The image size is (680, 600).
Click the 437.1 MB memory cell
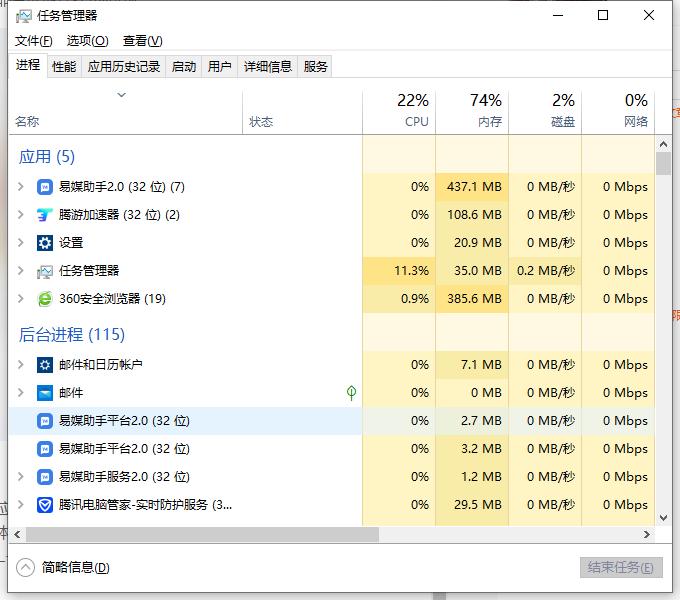click(x=472, y=187)
